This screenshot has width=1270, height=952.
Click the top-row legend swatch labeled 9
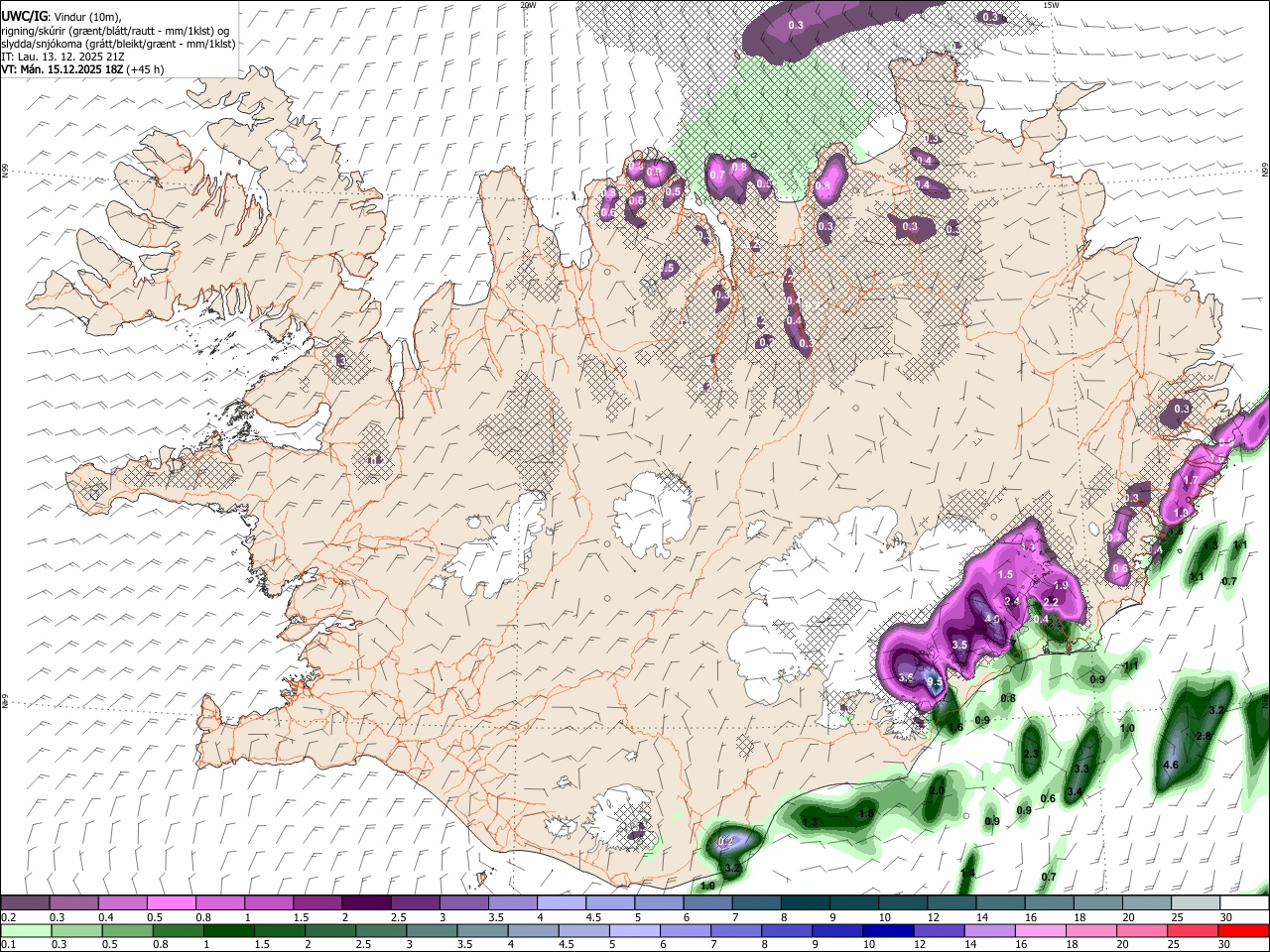click(853, 903)
